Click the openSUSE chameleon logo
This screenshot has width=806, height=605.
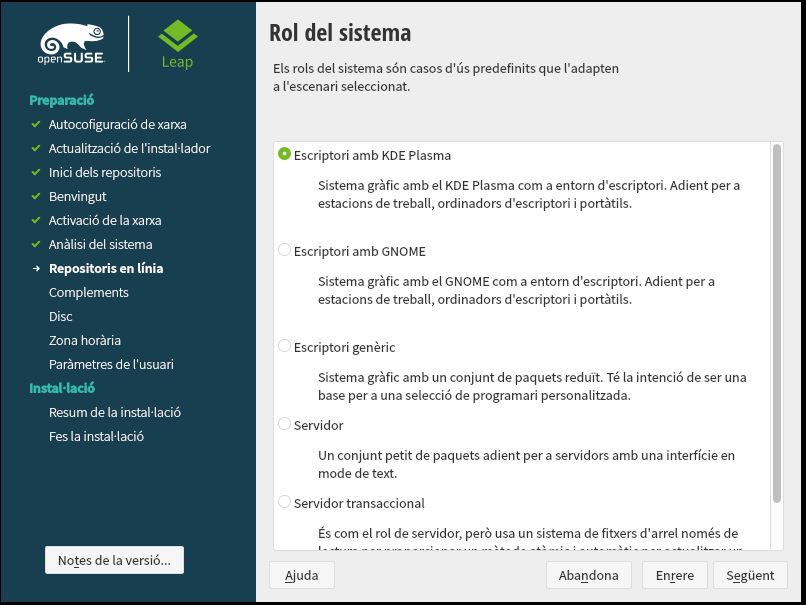coord(72,43)
